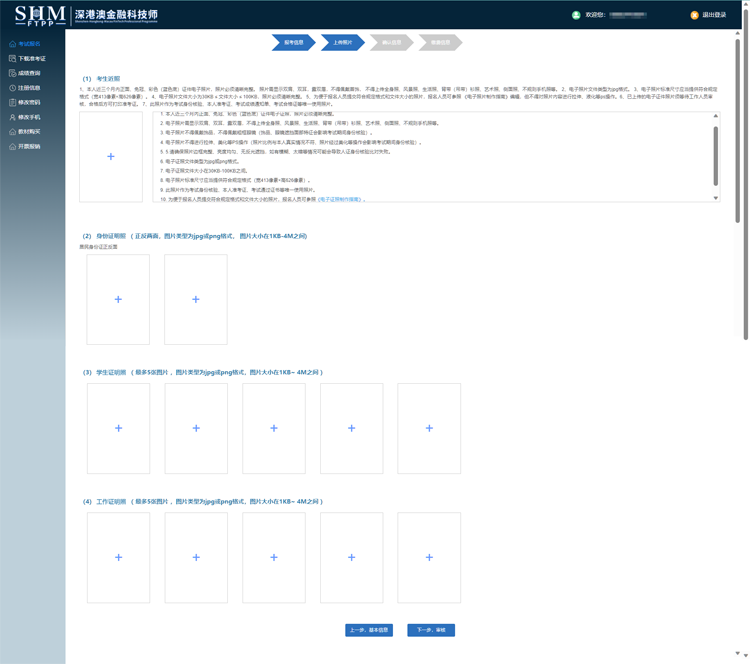Switch to the 报考信息 step
This screenshot has height=664, width=750.
(x=293, y=43)
